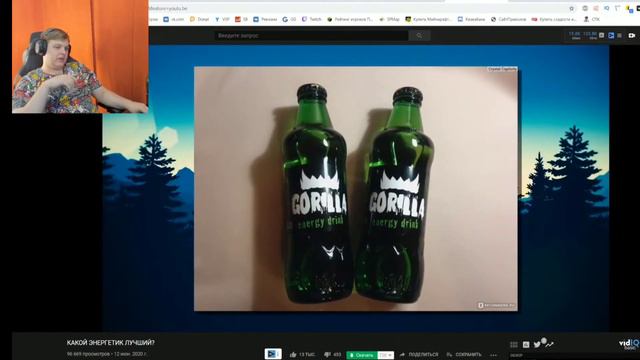Focus the YouTube search field Введите запрос
Image resolution: width=640 pixels, height=360 pixels.
[311, 36]
